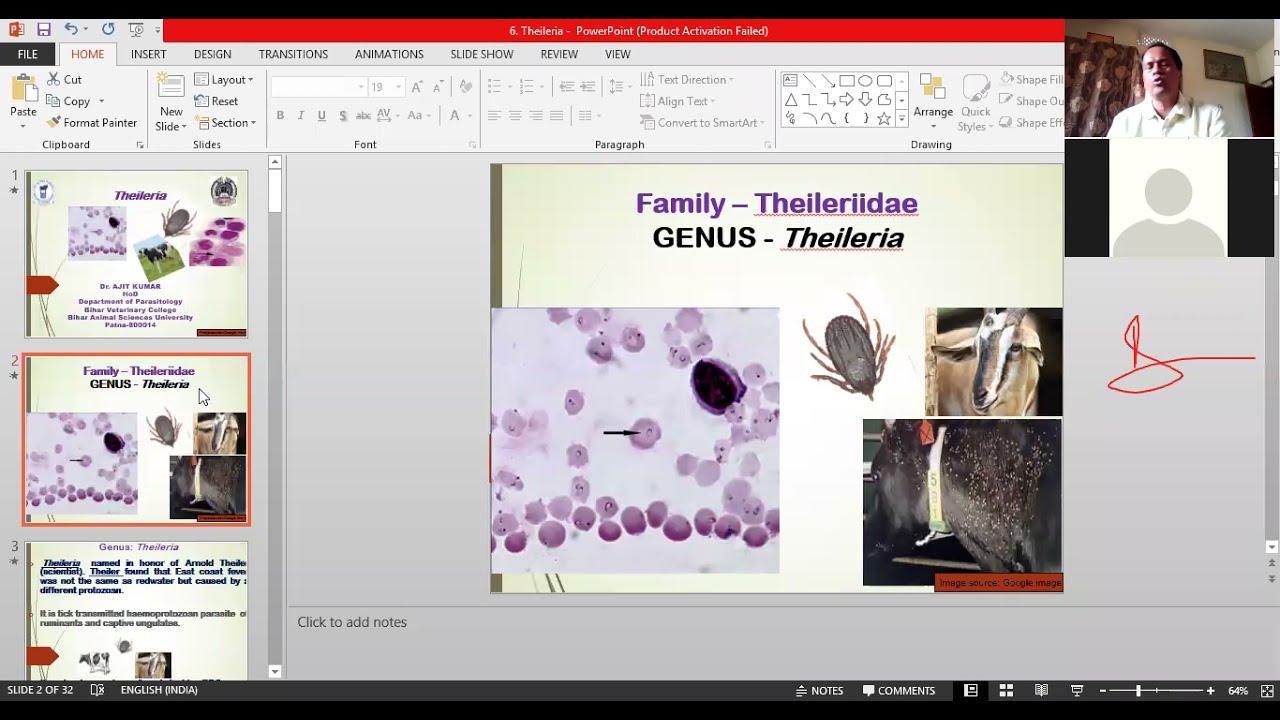The height and width of the screenshot is (720, 1280).
Task: Click language ENGLISH (INDIA) in status bar
Action: 159,690
